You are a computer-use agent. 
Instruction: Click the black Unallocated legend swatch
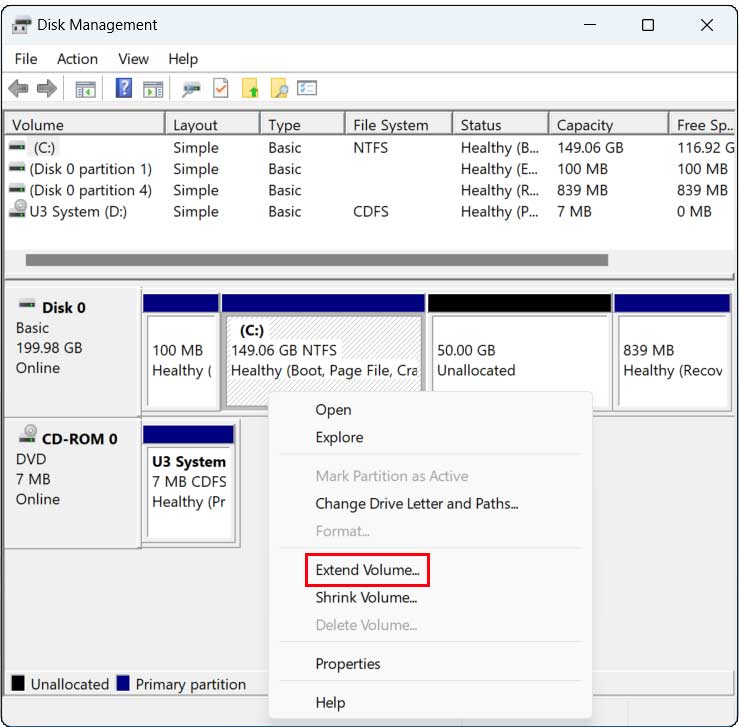(18, 683)
